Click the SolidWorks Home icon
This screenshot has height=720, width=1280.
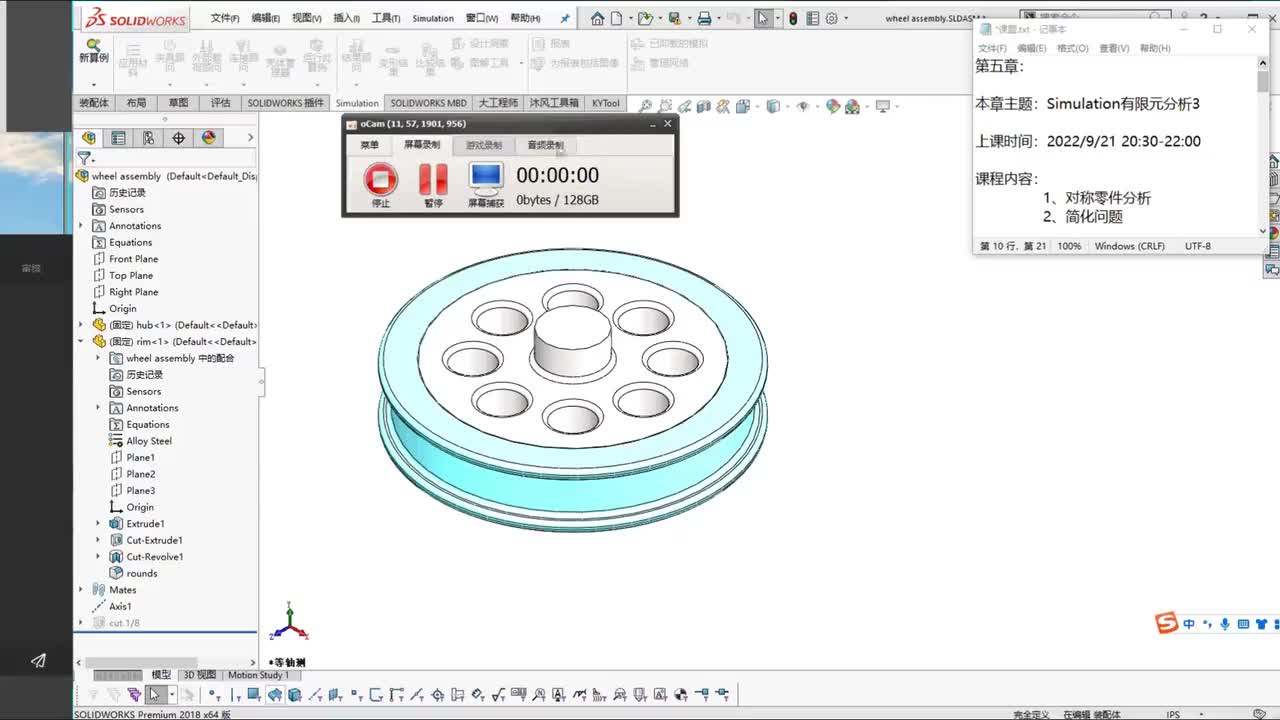pyautogui.click(x=597, y=18)
